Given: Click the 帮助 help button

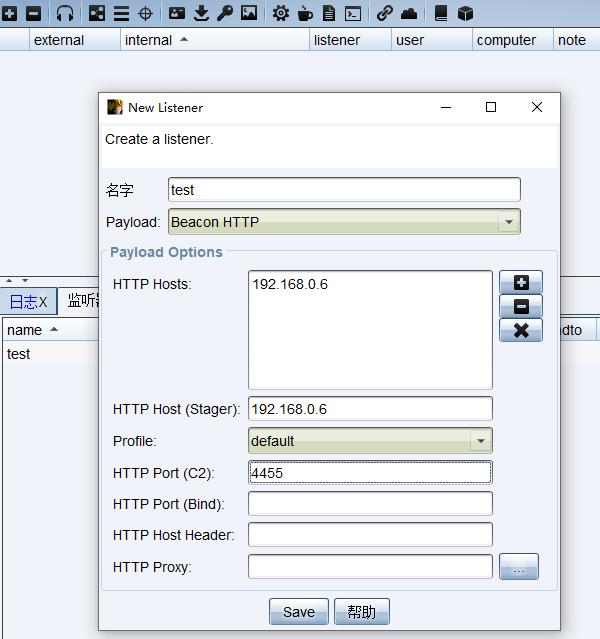Looking at the screenshot, I should click(x=362, y=612).
